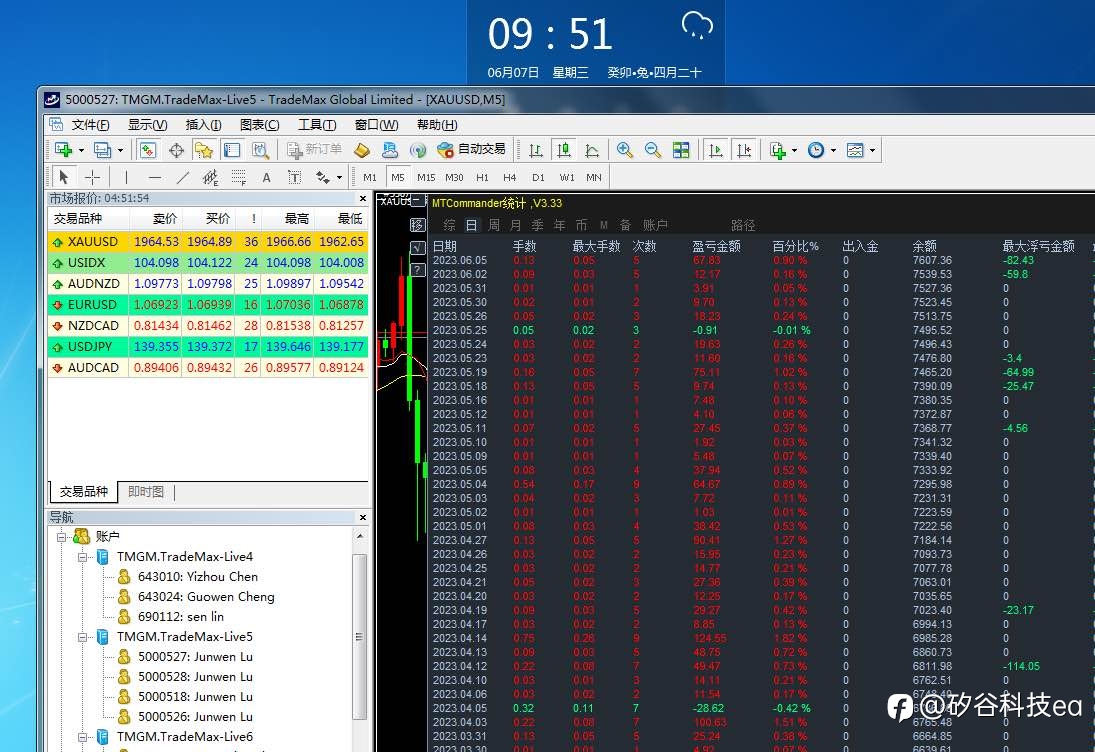Toggle chart shift icon
The width and height of the screenshot is (1095, 752).
point(744,149)
